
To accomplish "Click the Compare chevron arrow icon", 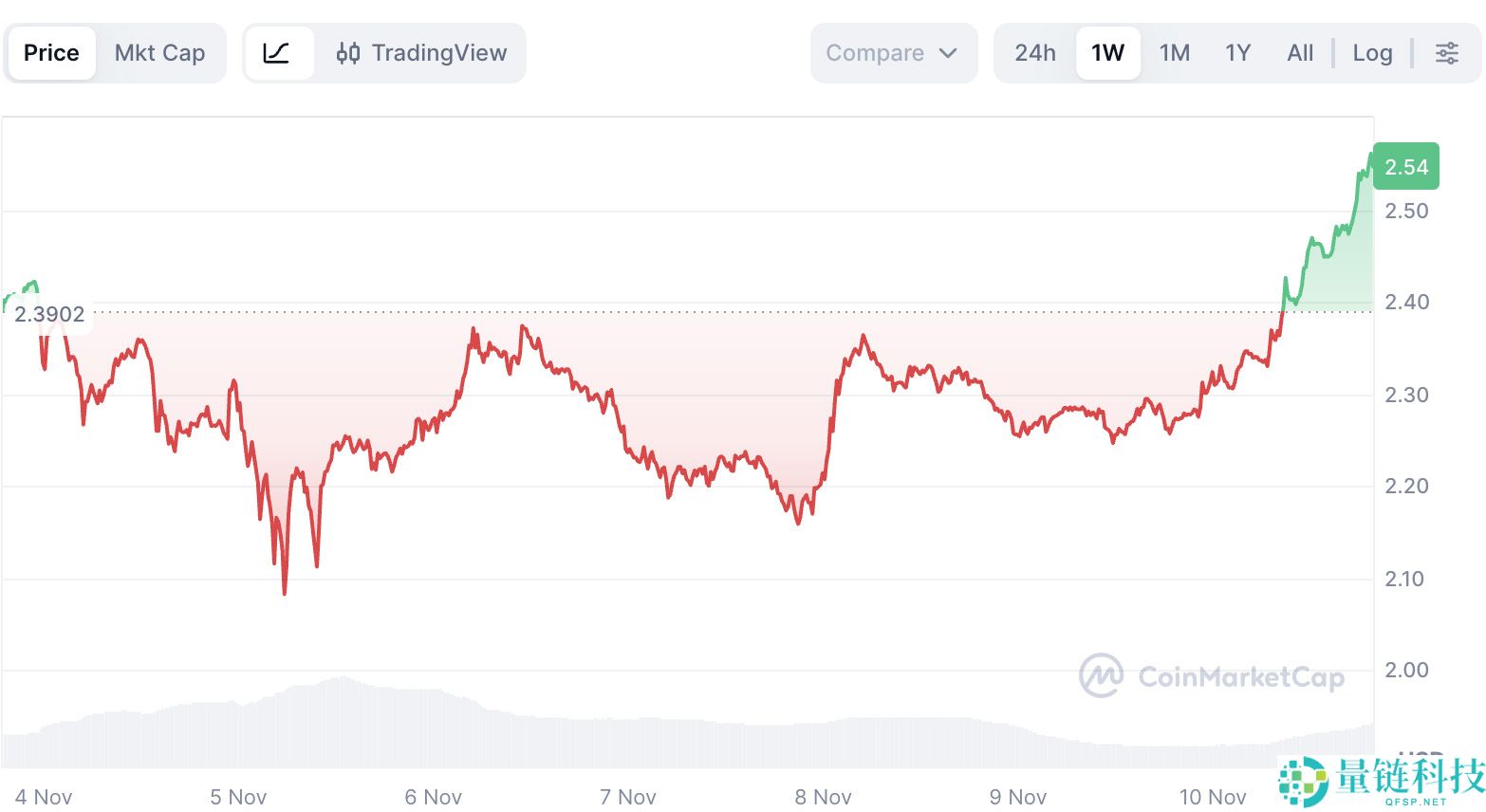I will (947, 54).
